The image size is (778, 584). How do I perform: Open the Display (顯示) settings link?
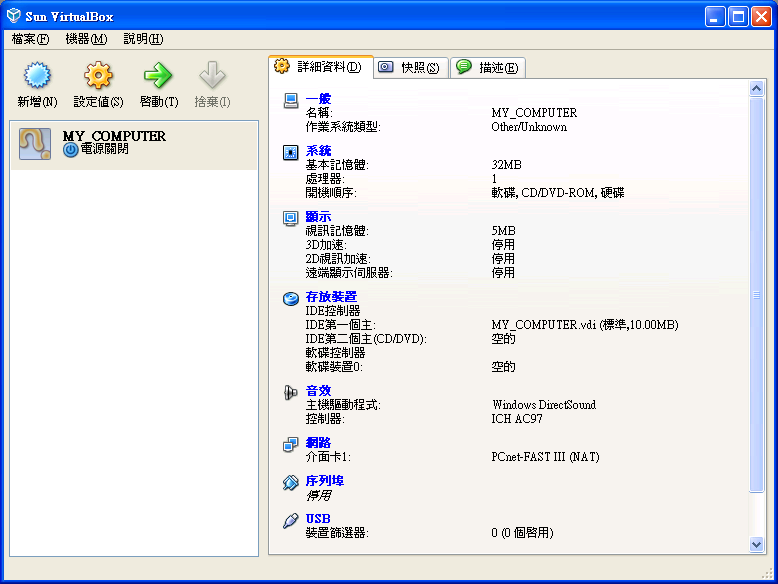click(x=318, y=217)
